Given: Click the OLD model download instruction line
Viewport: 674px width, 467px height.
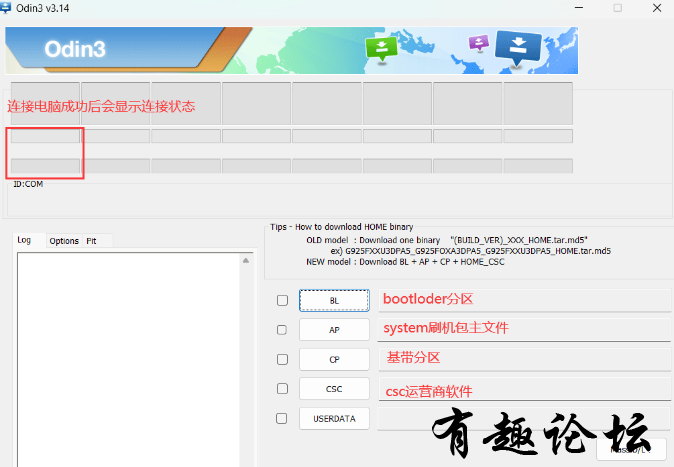Looking at the screenshot, I should (447, 240).
